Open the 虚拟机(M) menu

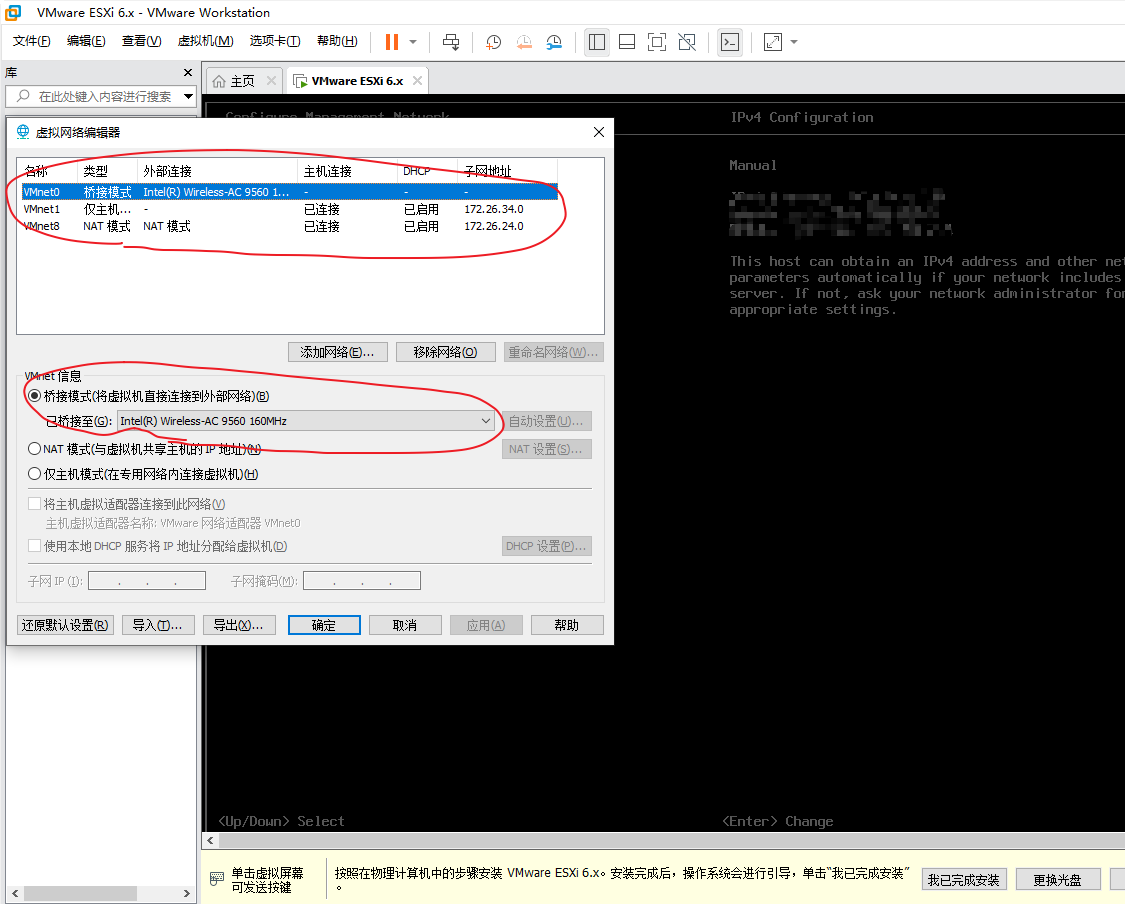point(206,41)
